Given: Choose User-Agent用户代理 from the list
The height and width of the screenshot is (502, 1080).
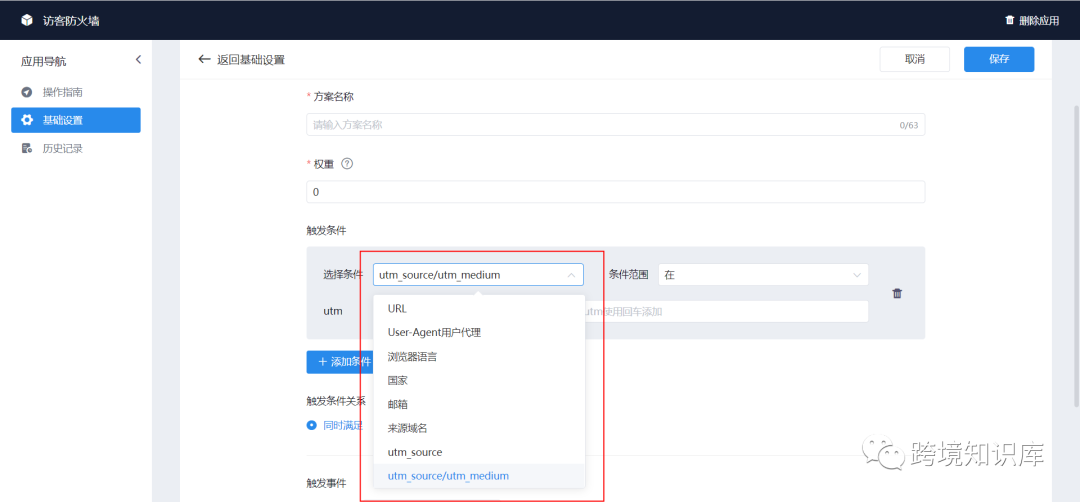Looking at the screenshot, I should pos(479,333).
